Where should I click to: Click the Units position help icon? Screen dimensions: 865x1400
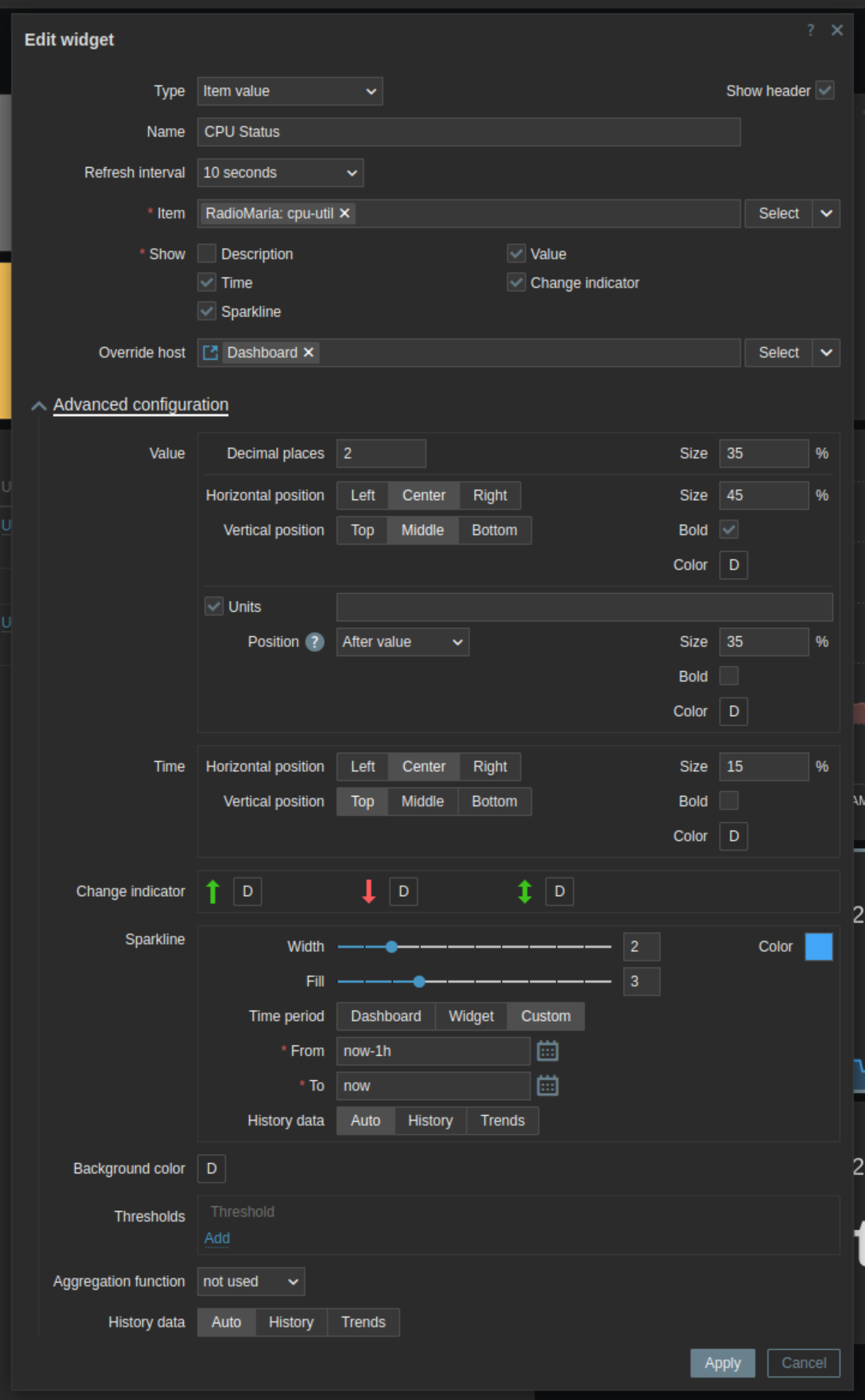[x=315, y=642]
